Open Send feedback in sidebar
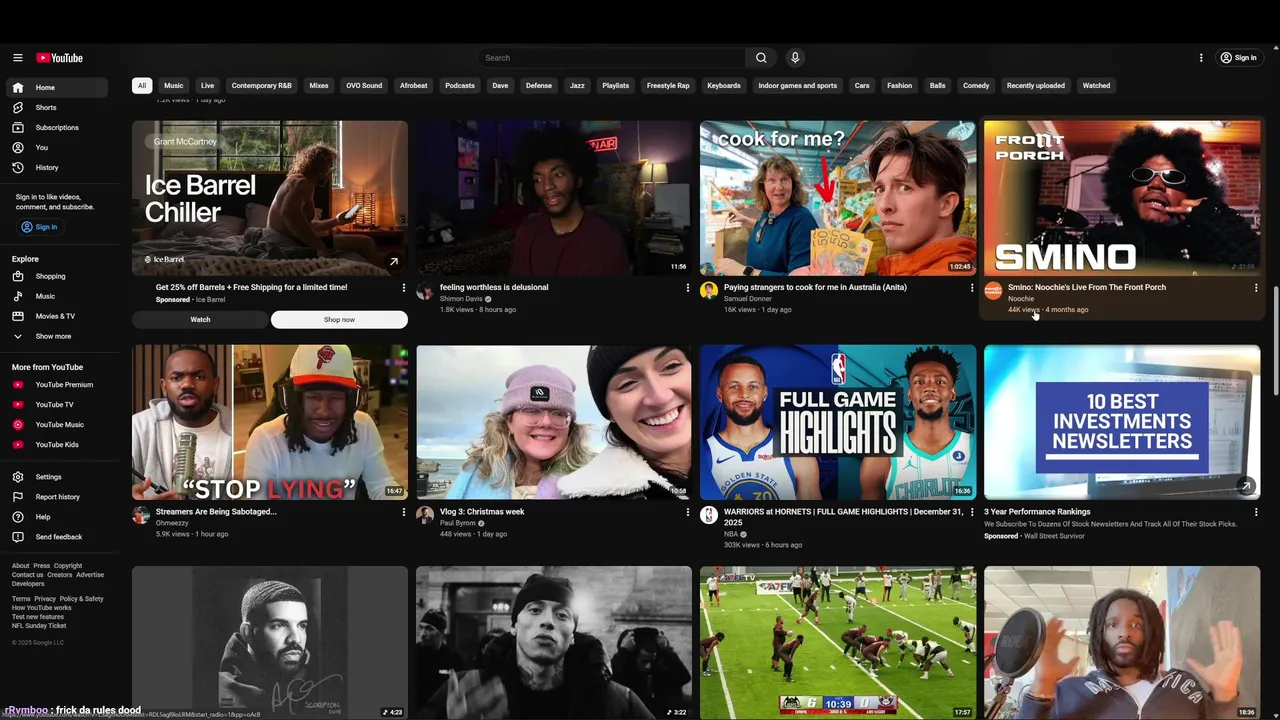 click(57, 537)
